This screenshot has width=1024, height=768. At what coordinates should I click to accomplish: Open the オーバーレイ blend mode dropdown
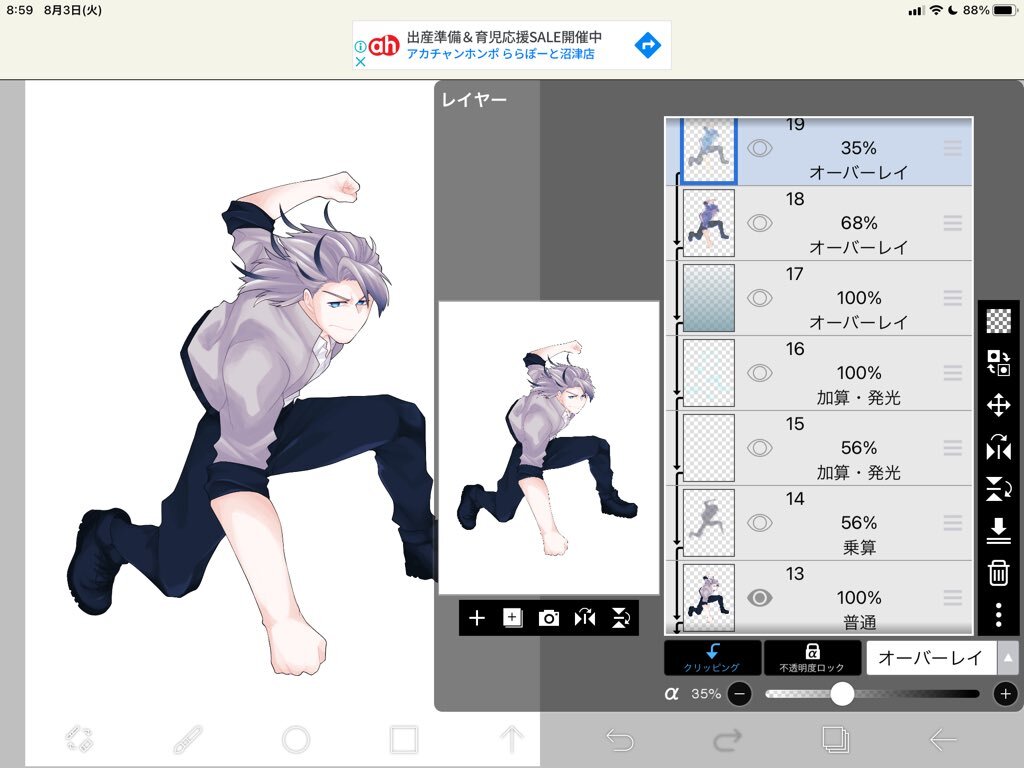[942, 658]
